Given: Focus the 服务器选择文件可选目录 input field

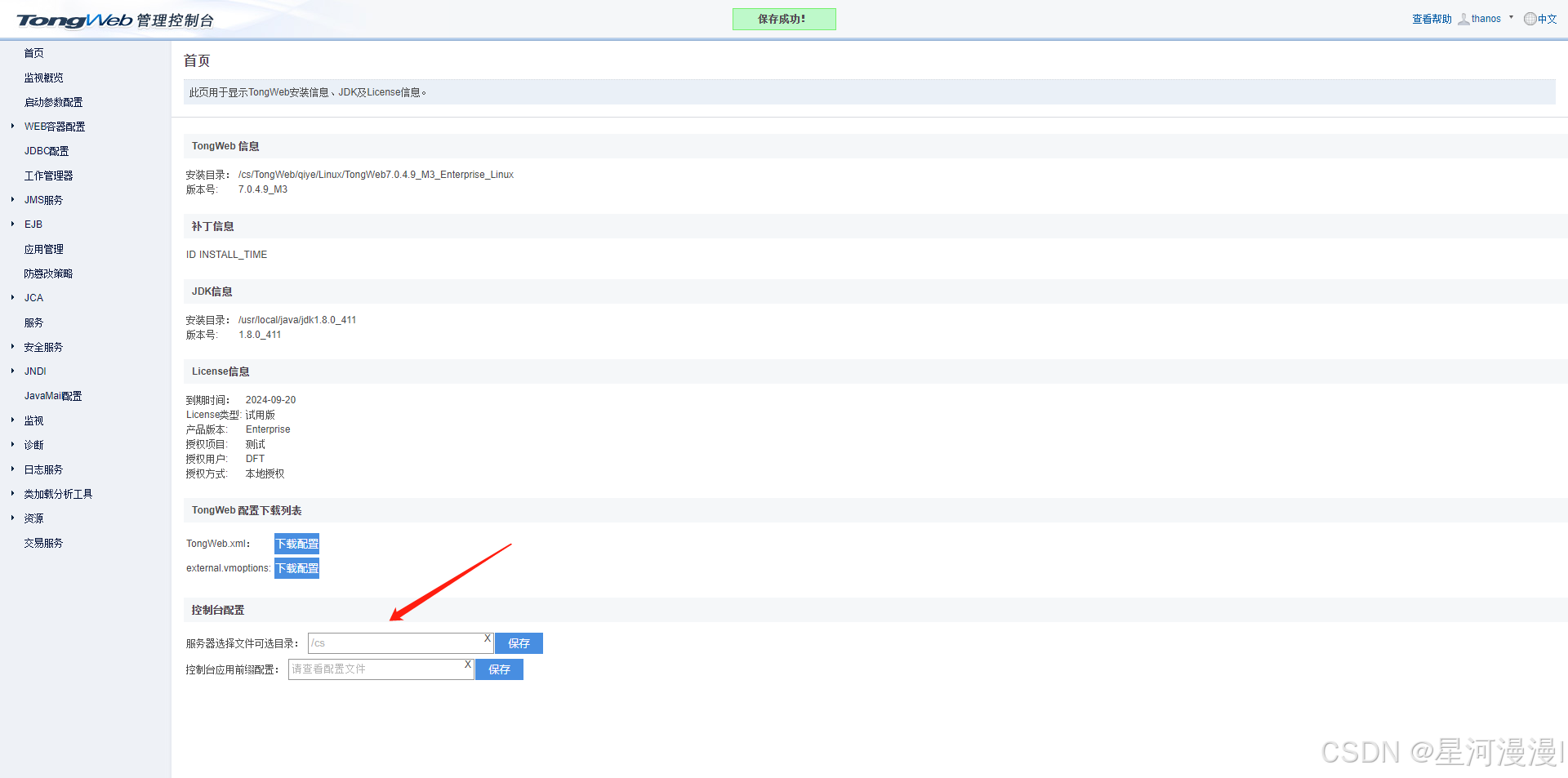Looking at the screenshot, I should pos(400,643).
